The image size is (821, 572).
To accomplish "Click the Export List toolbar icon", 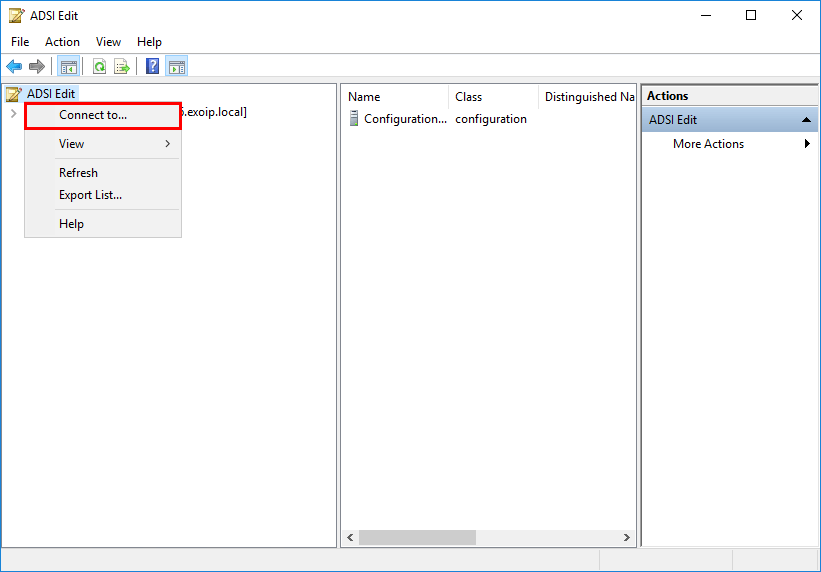I will (121, 67).
